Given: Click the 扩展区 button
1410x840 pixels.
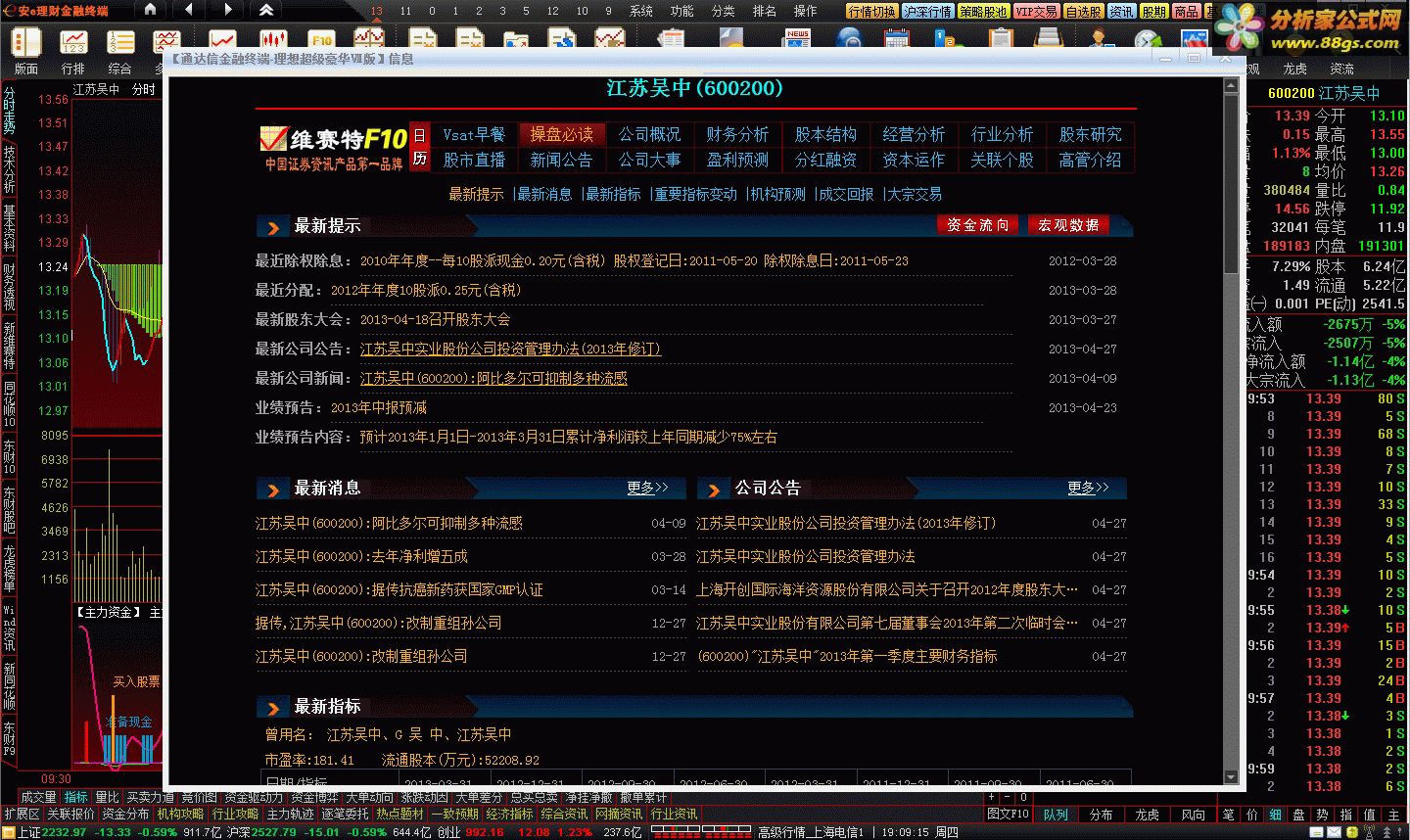Looking at the screenshot, I should click(x=22, y=815).
